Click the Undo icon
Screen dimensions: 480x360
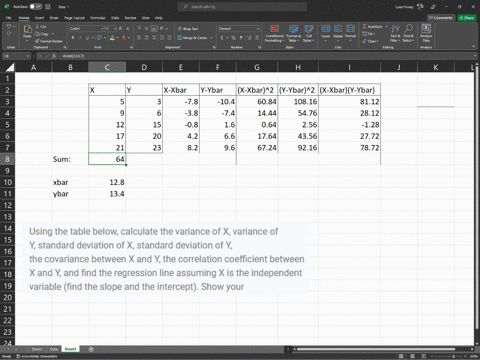coord(9,27)
